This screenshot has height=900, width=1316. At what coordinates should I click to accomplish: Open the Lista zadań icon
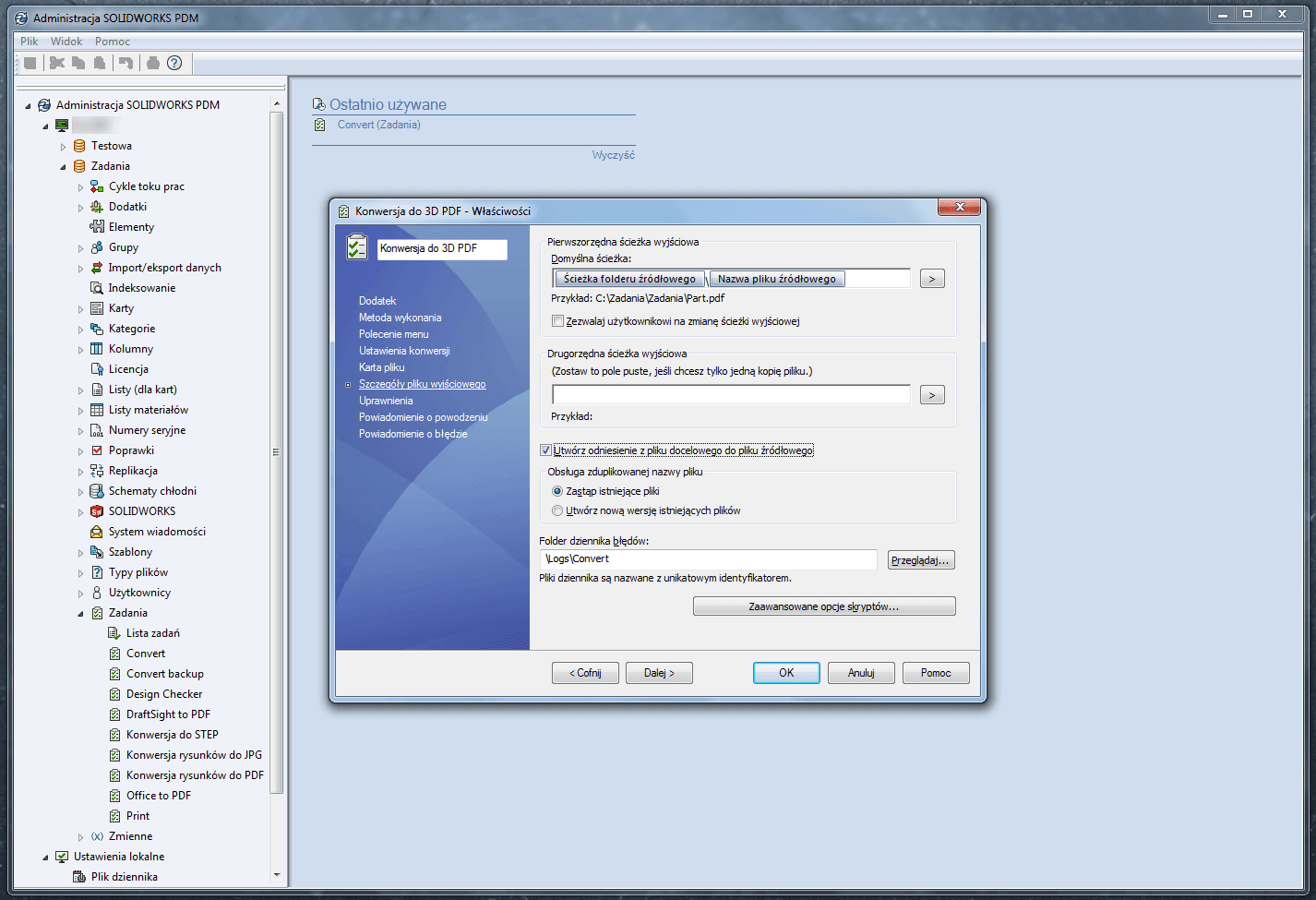coord(115,632)
